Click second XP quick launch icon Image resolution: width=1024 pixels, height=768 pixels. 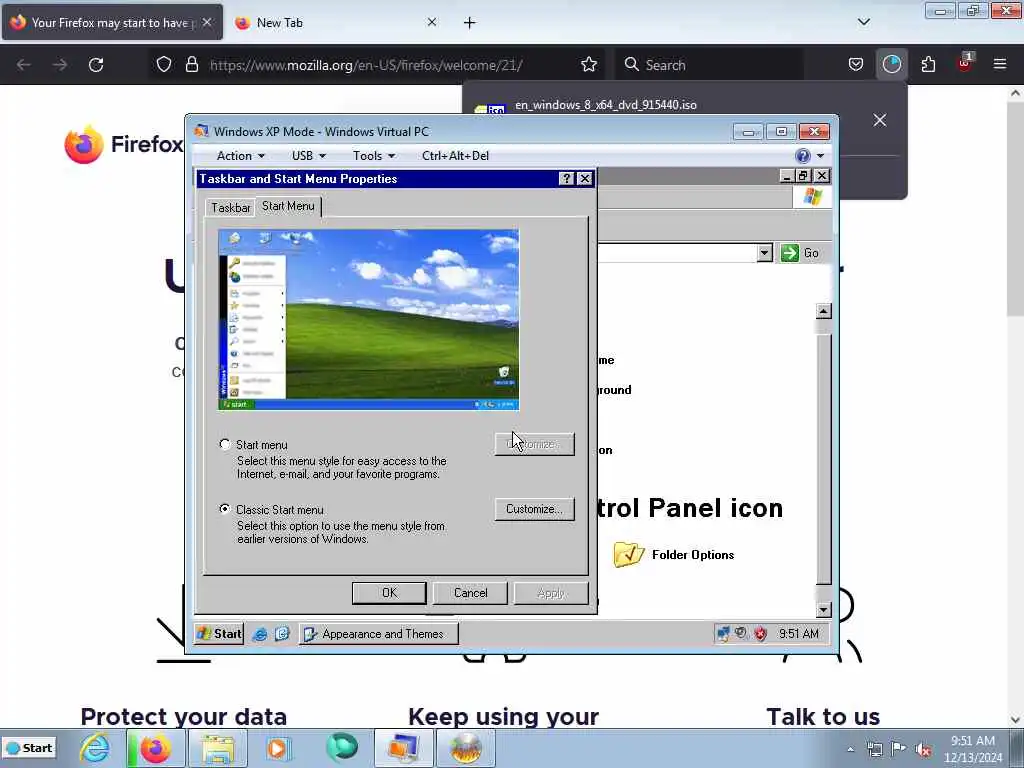(282, 633)
